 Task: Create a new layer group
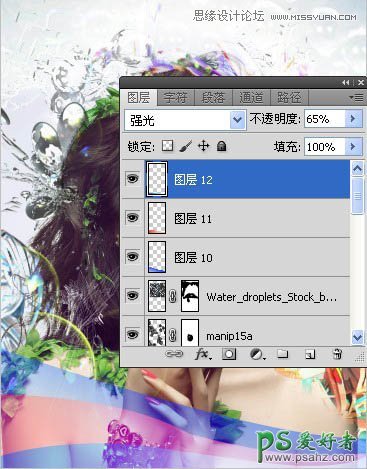[283, 354]
